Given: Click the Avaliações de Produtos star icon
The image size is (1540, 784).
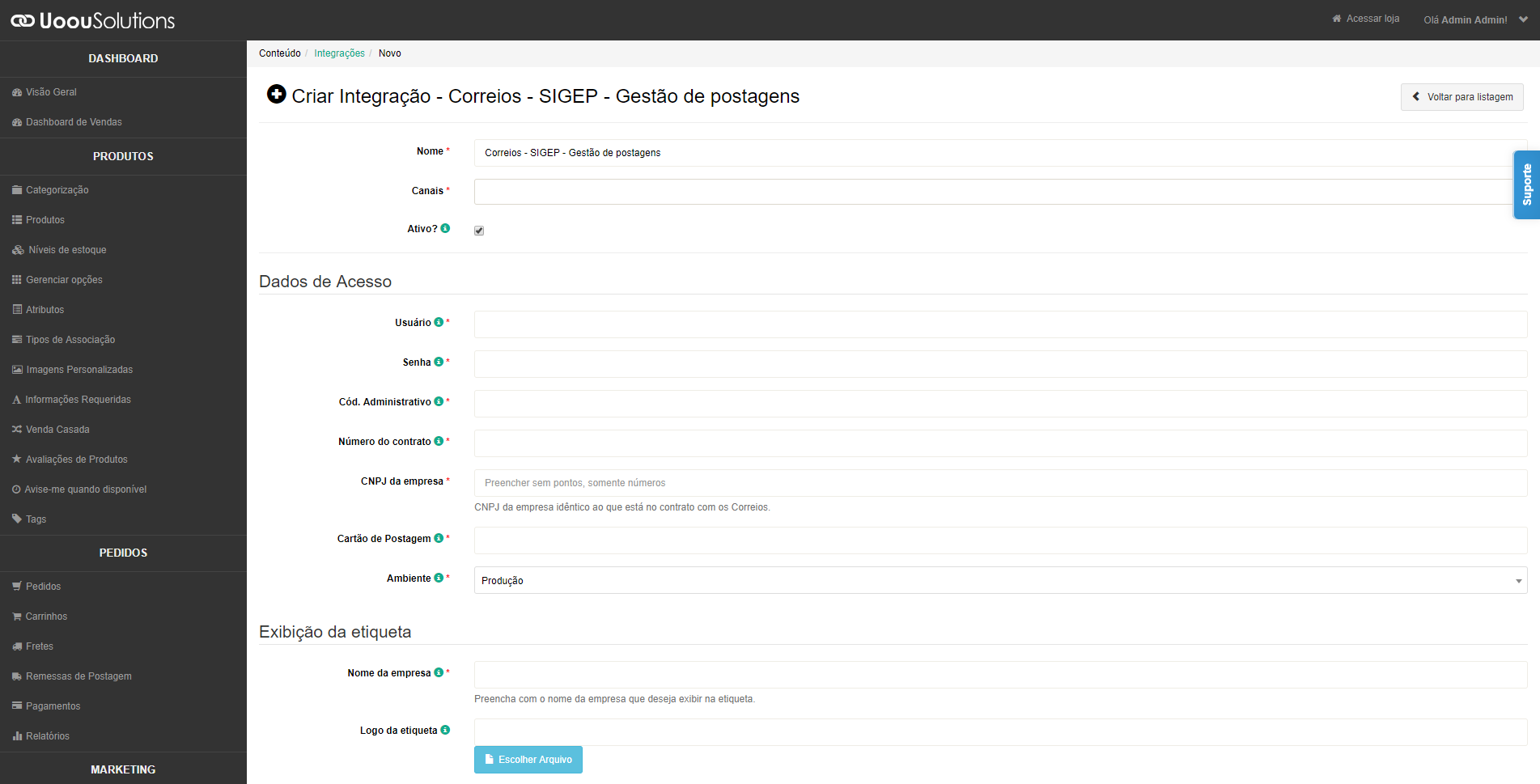Looking at the screenshot, I should [17, 459].
